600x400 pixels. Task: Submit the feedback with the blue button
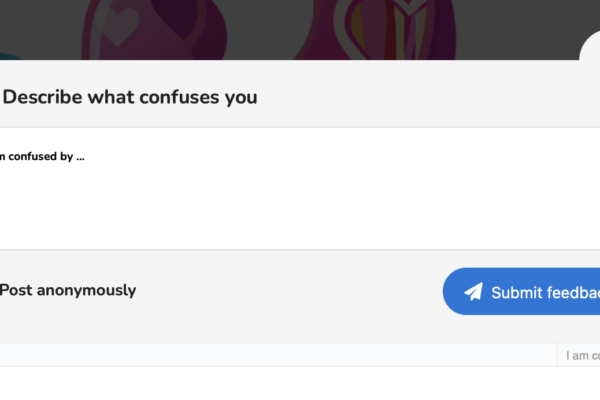tap(521, 291)
